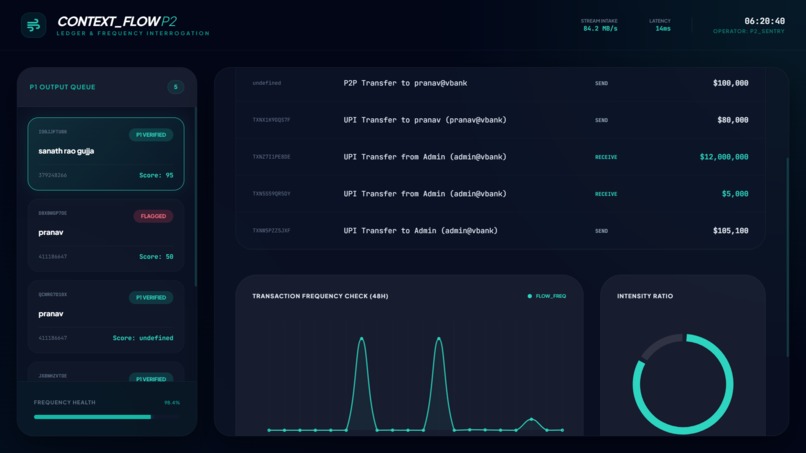Select UPI Transfer to Admin (admin@vbank) row
The image size is (806, 453).
point(500,231)
